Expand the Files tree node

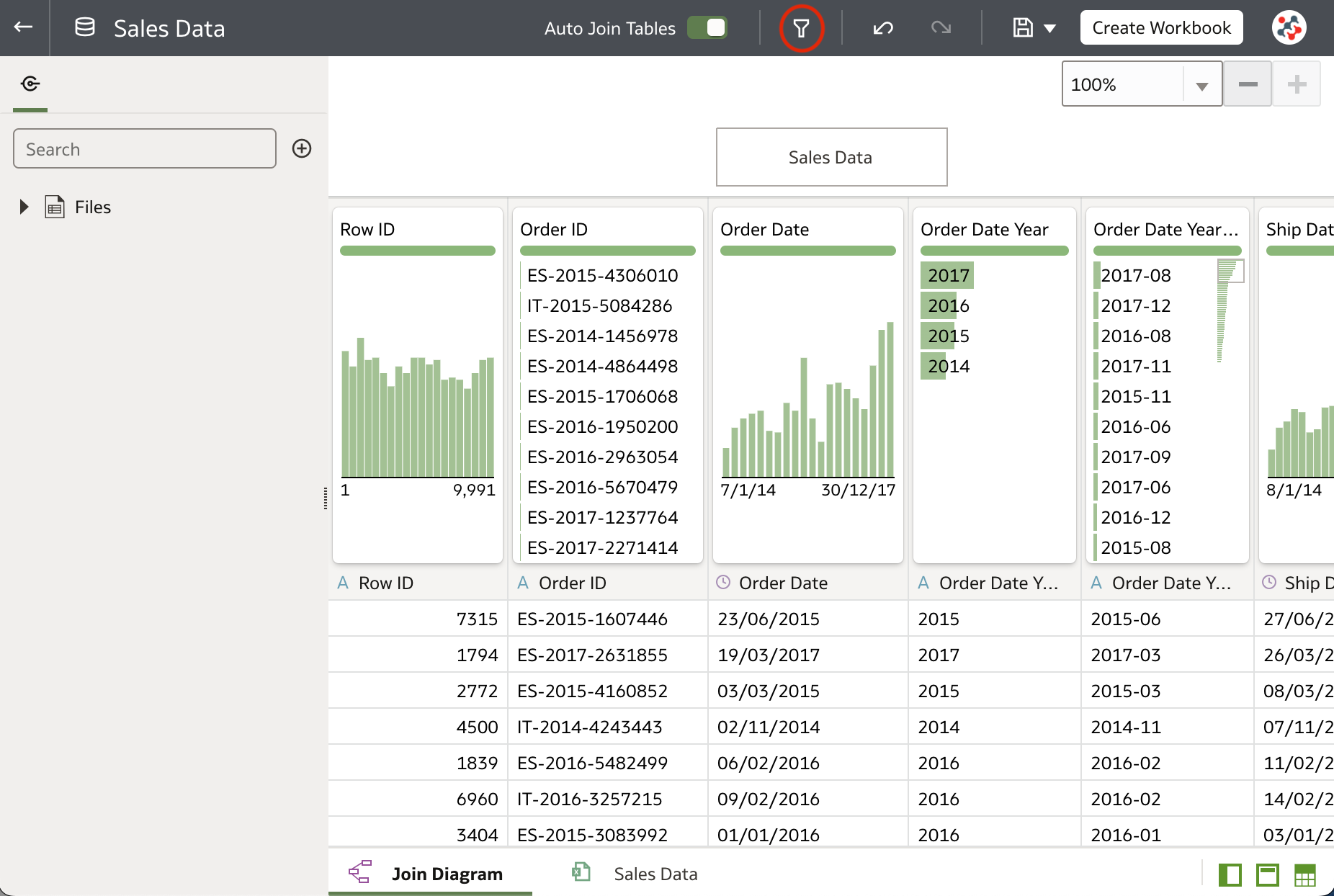pyautogui.click(x=24, y=207)
